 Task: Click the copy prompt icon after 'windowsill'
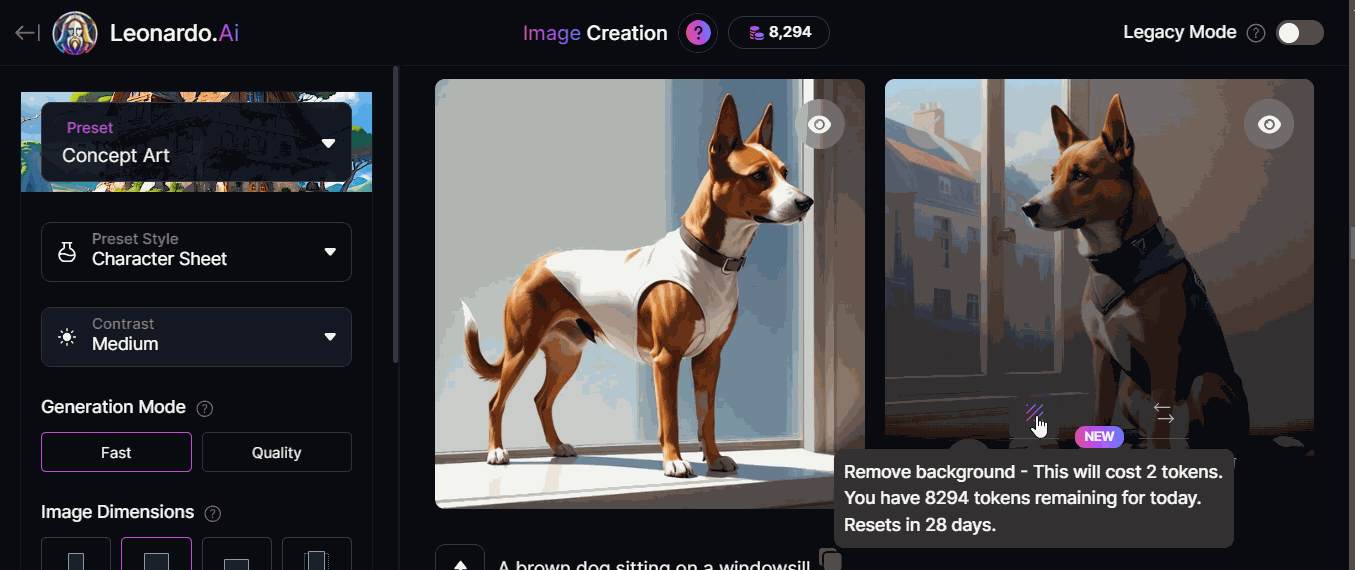(830, 559)
